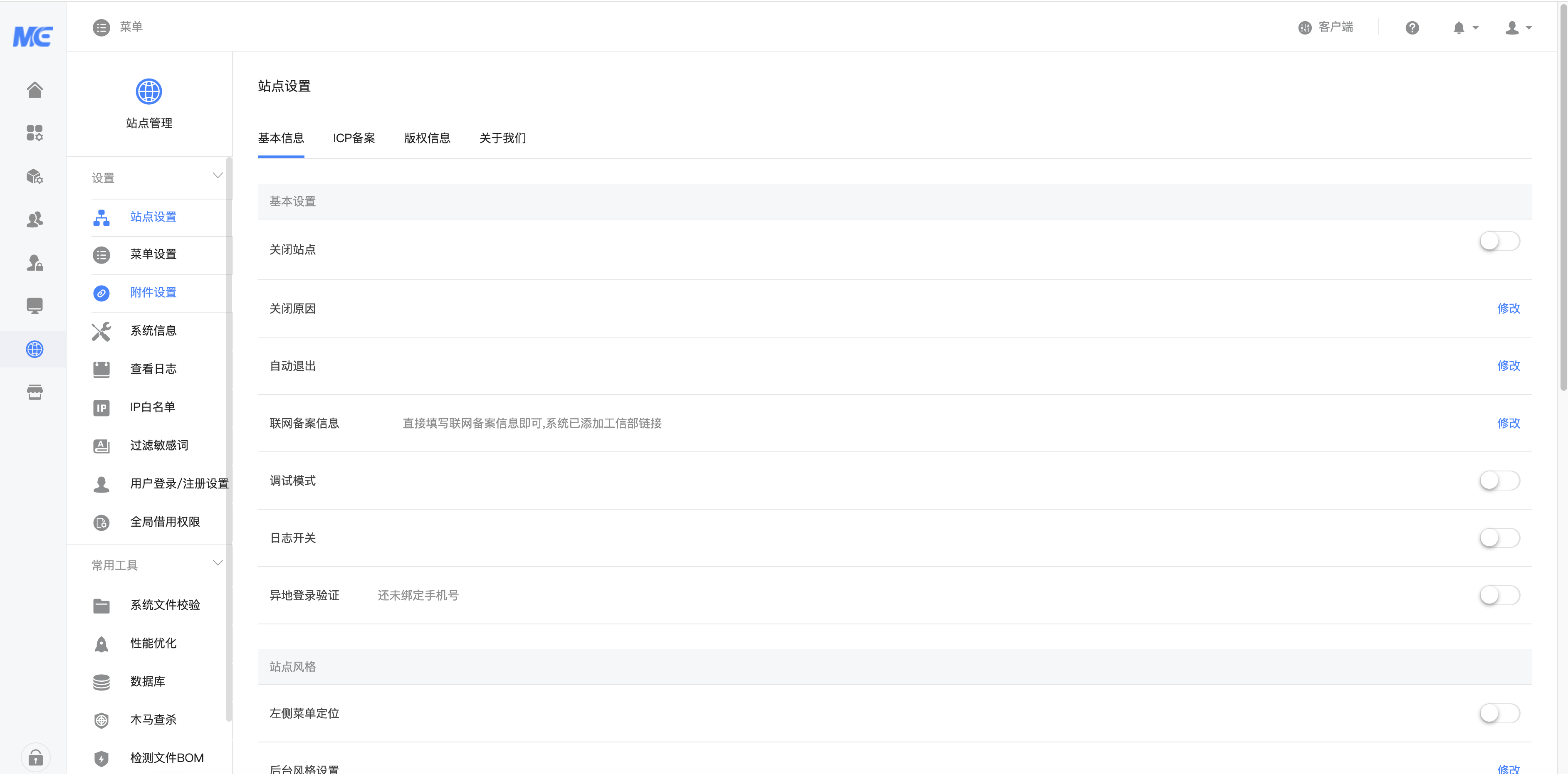This screenshot has width=1568, height=774.
Task: Click the 用户登录/注册设置 person icon
Action: click(x=101, y=484)
